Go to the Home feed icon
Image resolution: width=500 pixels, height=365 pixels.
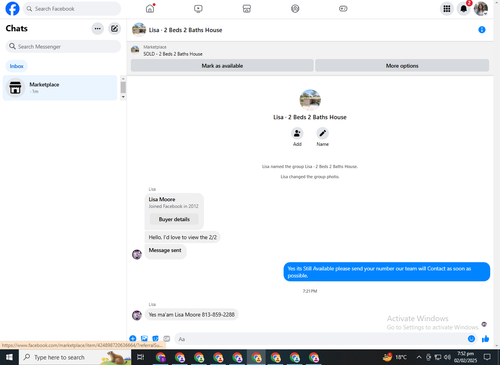pos(150,9)
